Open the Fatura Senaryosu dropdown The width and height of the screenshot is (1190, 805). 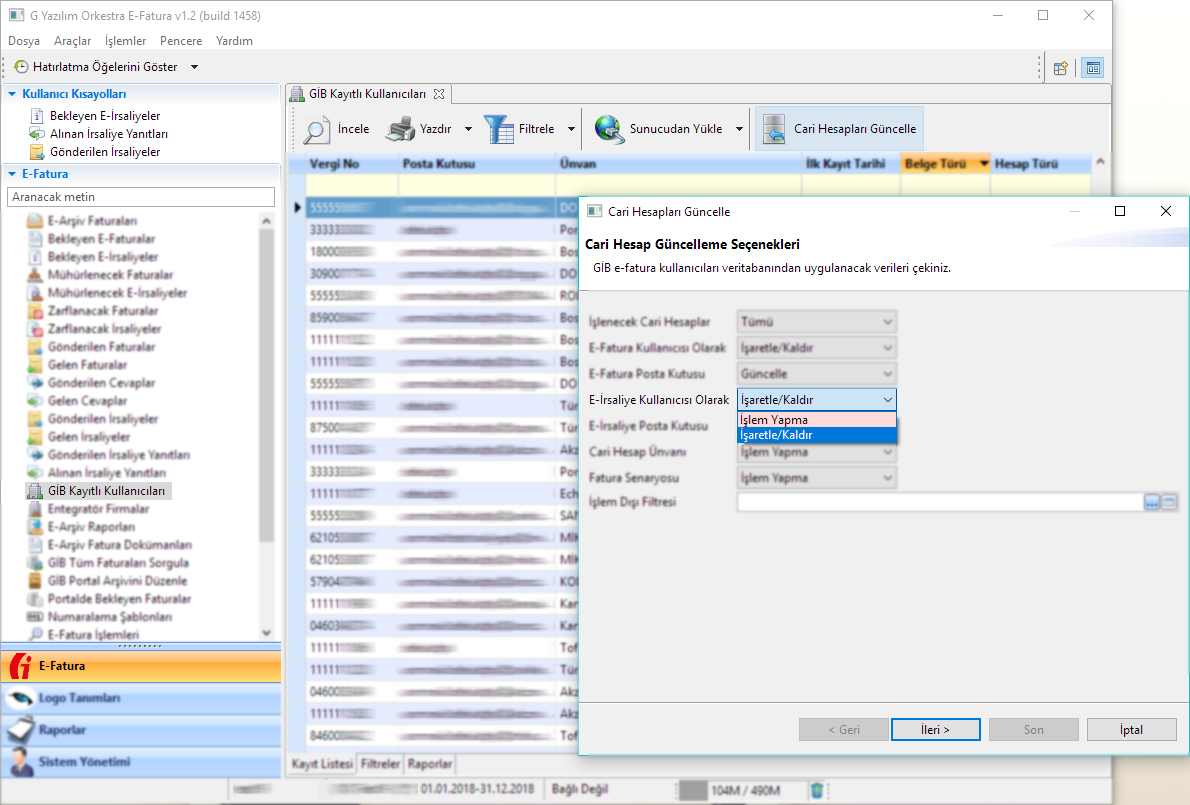(x=817, y=478)
